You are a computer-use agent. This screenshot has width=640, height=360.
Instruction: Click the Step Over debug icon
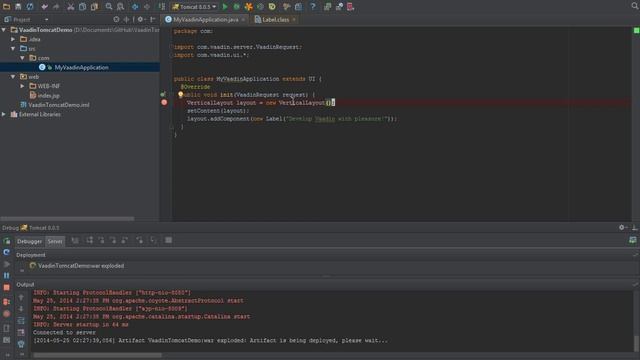click(x=89, y=240)
